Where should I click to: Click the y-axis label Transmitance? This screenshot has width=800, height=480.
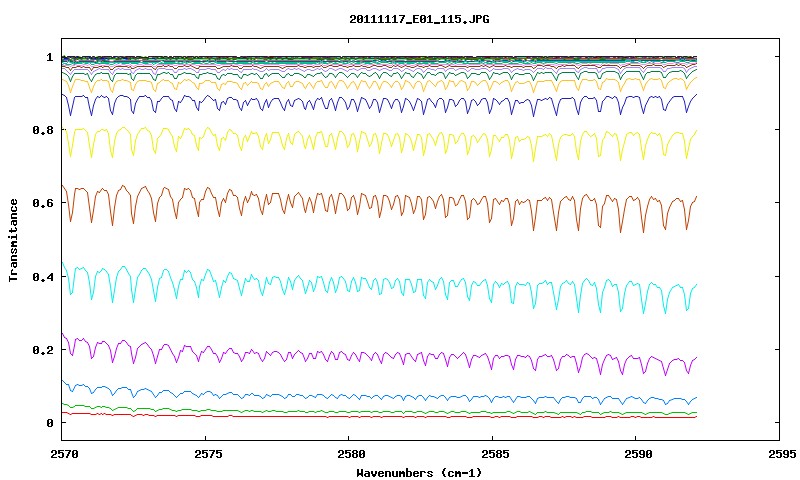[x=13, y=240]
